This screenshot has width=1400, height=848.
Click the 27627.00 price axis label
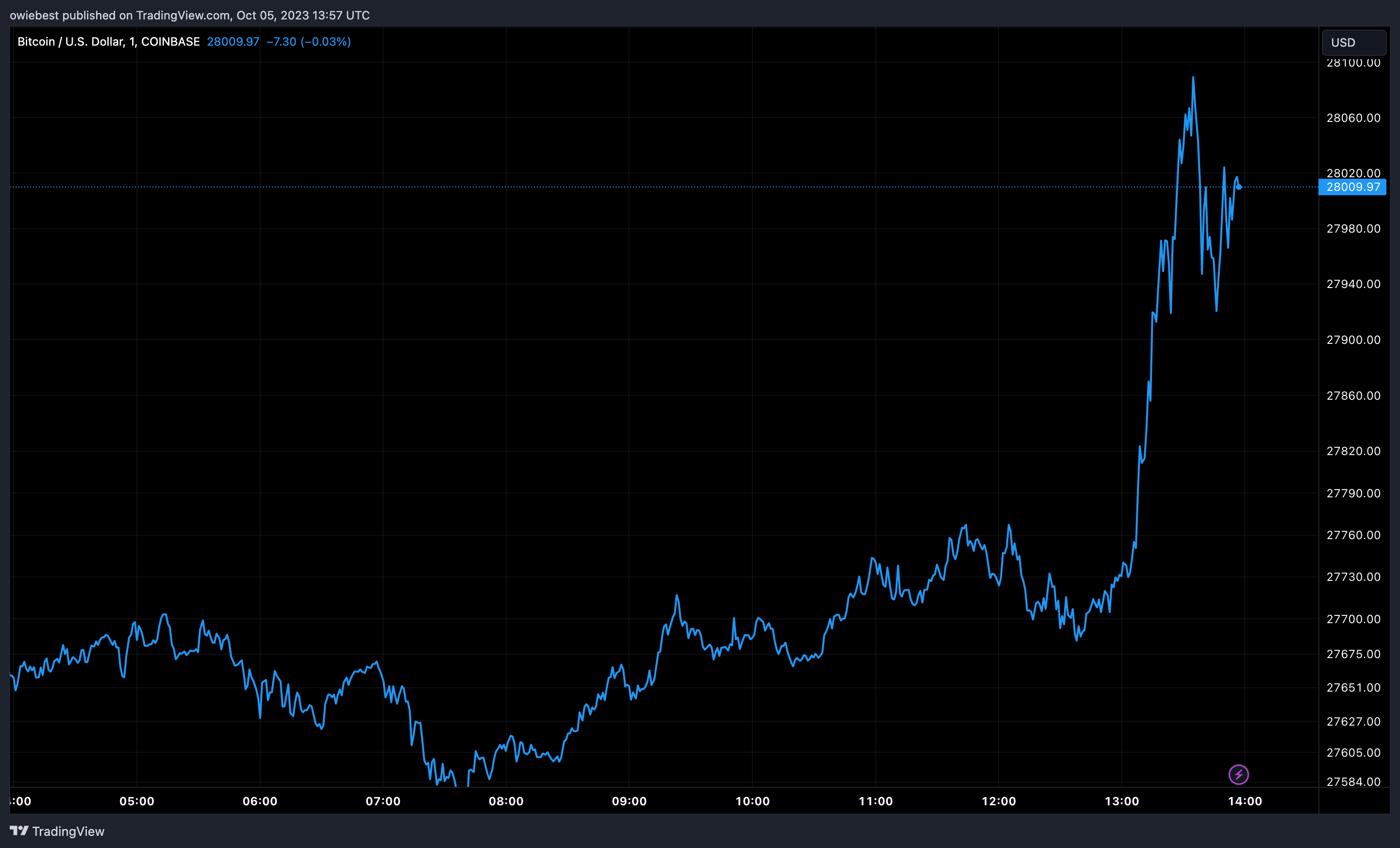click(x=1353, y=721)
